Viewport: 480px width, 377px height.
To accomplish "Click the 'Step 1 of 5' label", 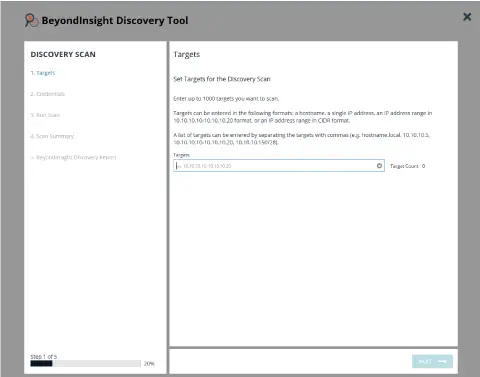I will (x=44, y=357).
